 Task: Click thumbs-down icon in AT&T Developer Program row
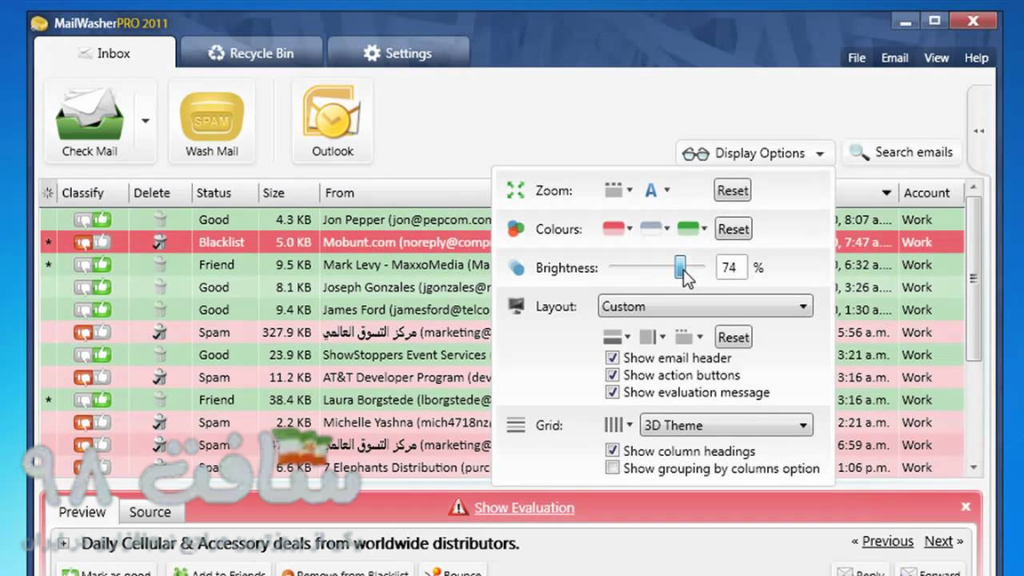point(83,377)
